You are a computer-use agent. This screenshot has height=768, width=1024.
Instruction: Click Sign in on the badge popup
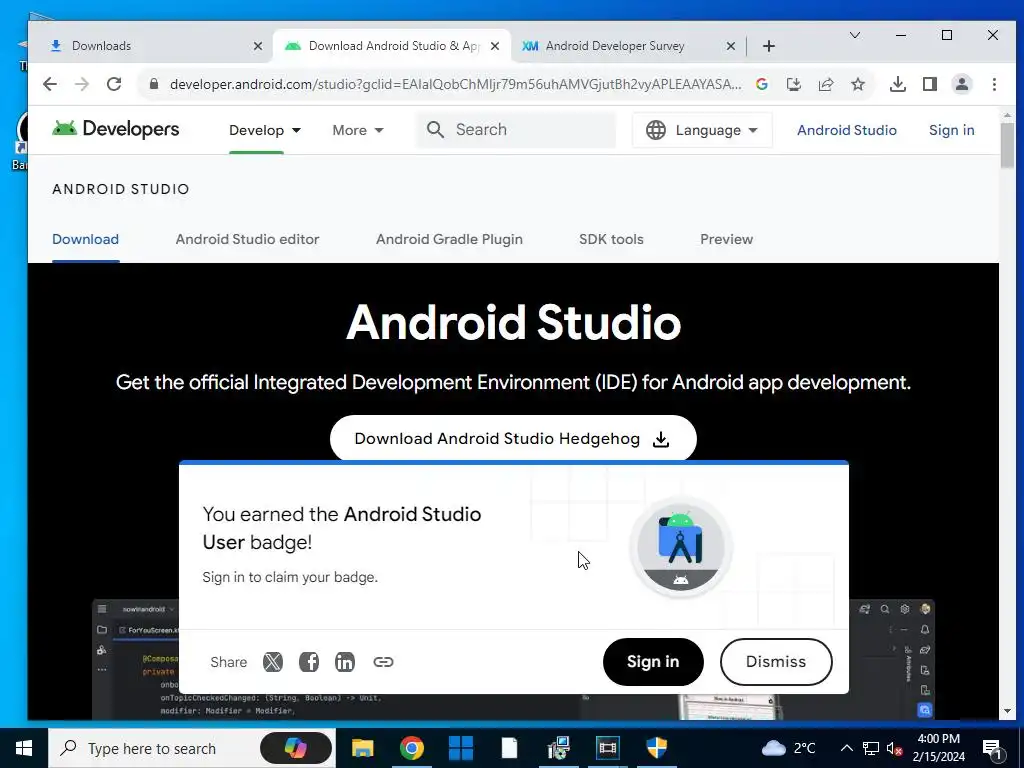(x=653, y=662)
